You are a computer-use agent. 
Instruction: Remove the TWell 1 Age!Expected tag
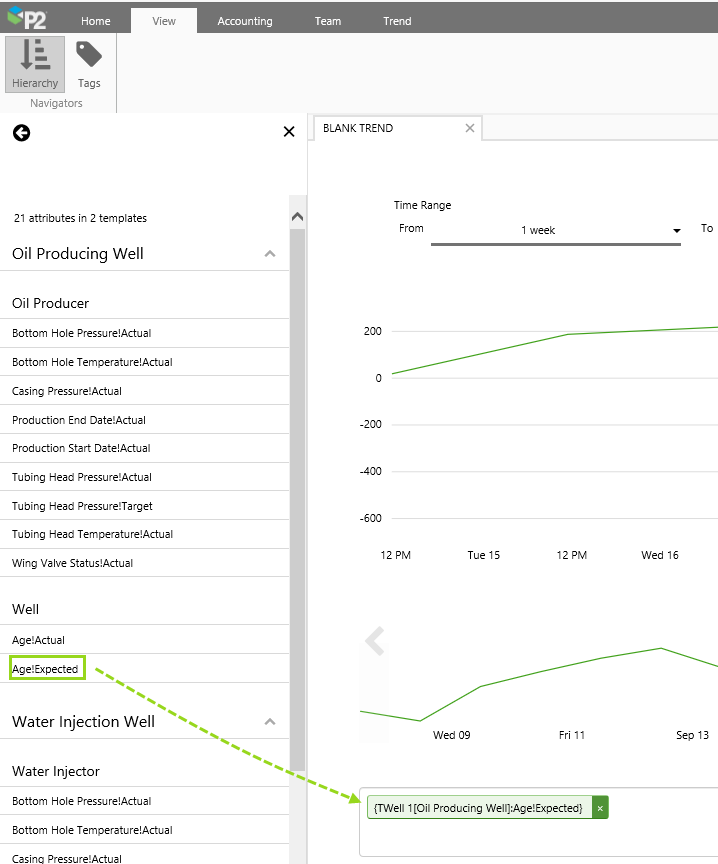pos(600,808)
